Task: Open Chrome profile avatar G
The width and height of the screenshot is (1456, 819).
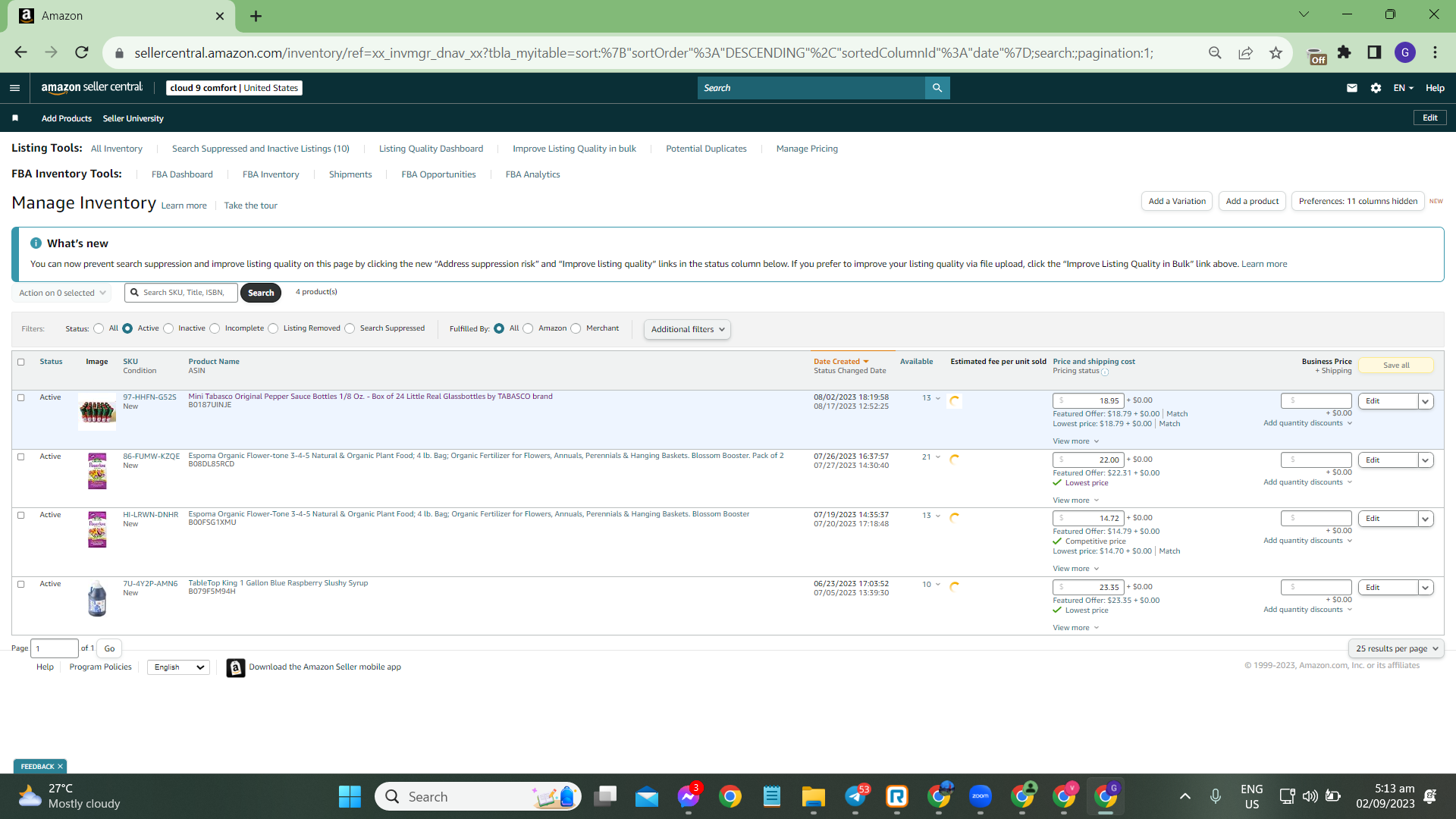Action: 1404,52
